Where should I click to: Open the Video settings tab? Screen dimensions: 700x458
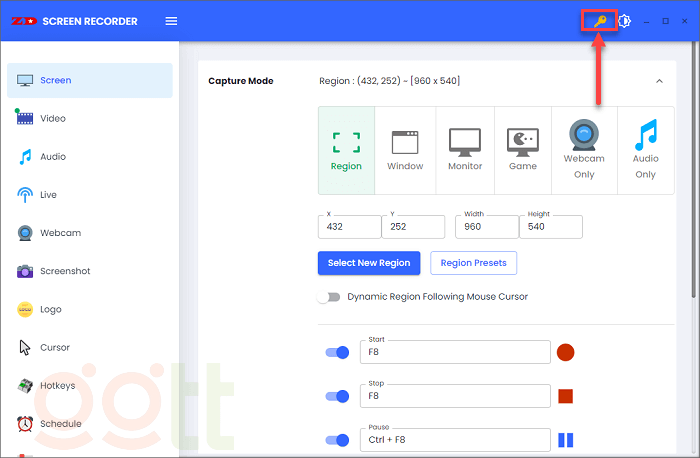pos(52,118)
